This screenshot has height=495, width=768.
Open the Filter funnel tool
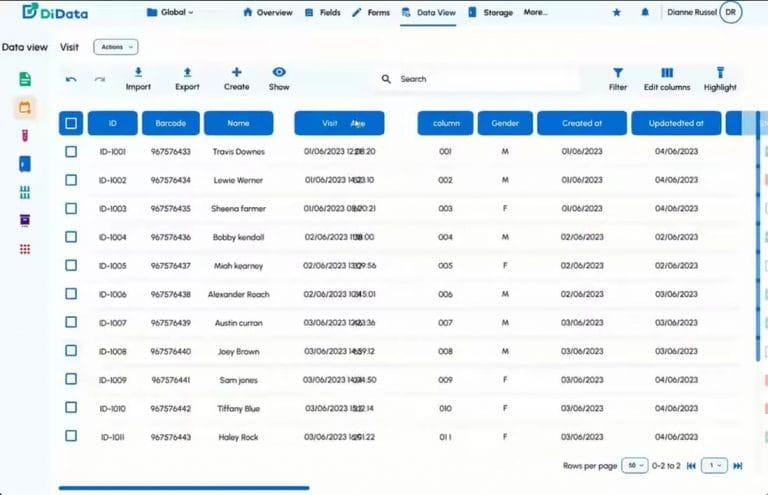618,73
